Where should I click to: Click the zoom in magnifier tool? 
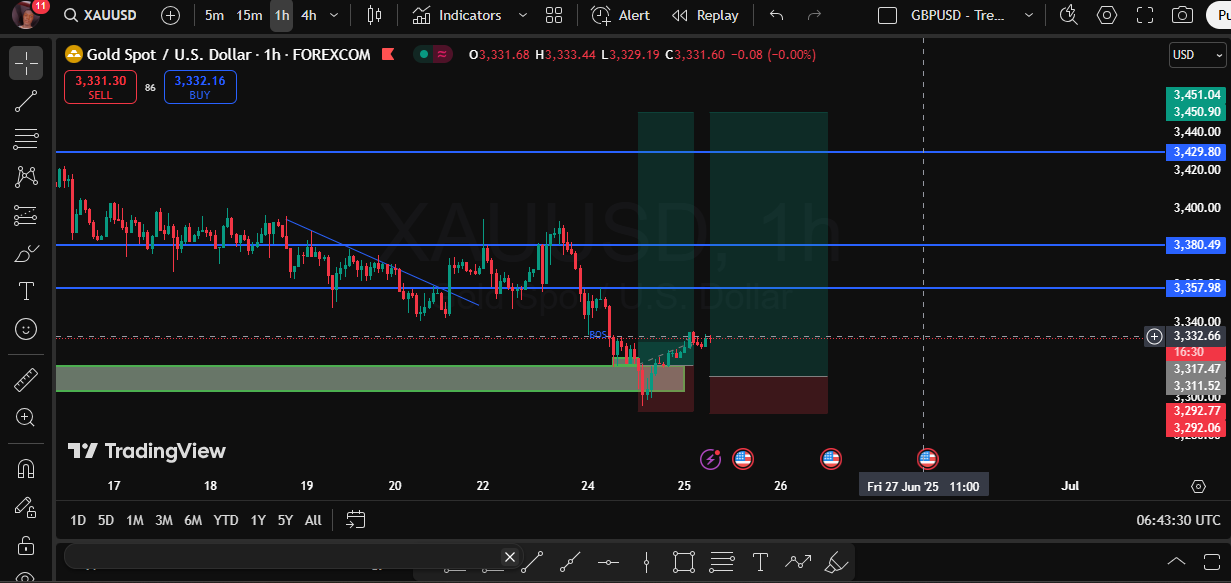click(x=26, y=418)
